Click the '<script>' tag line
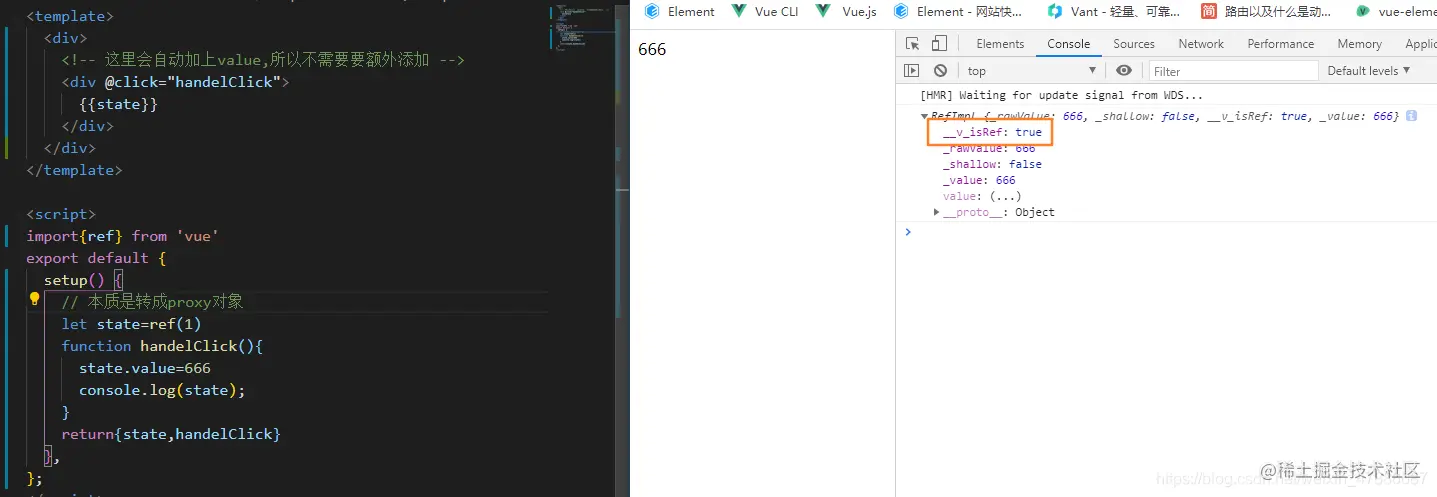Image resolution: width=1437 pixels, height=497 pixels. 61,214
